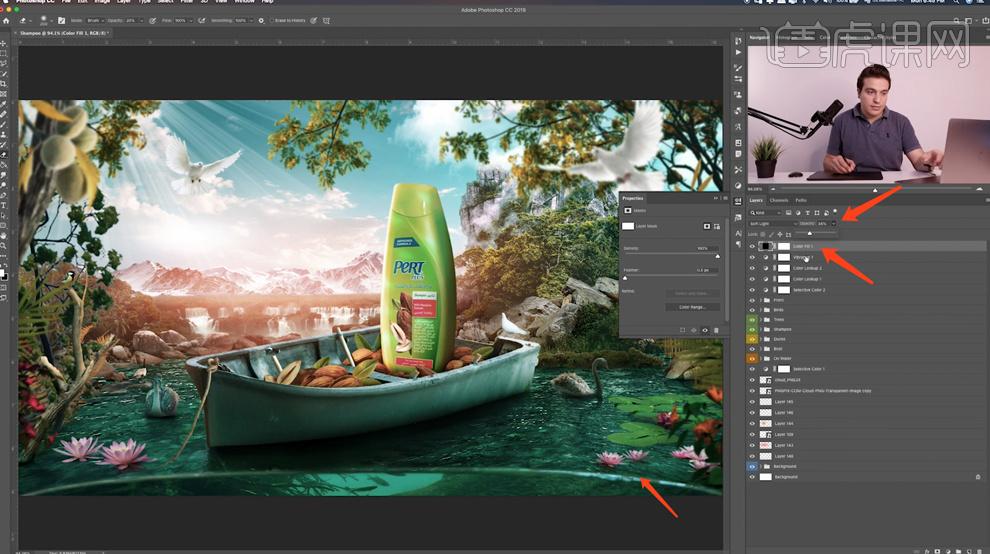Screen dimensions: 990x554
Task: Open the Paragraph panel icon in dock
Action: click(x=738, y=244)
